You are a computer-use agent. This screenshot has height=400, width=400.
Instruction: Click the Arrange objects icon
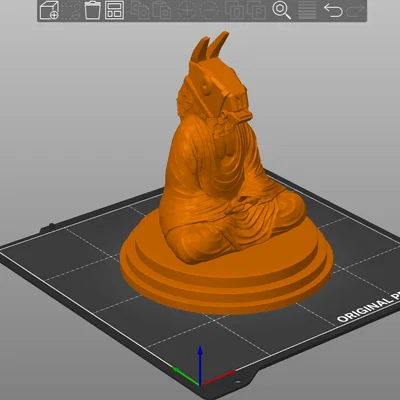point(114,10)
